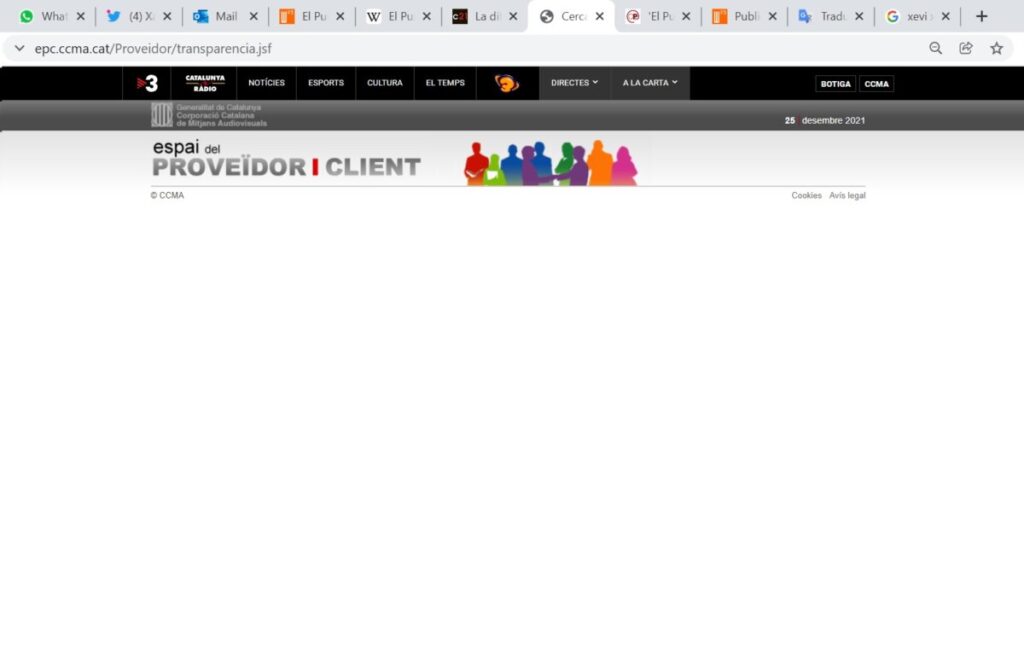Open the Catalunya Ràdio logo link
Viewport: 1024px width, 645px height.
205,83
